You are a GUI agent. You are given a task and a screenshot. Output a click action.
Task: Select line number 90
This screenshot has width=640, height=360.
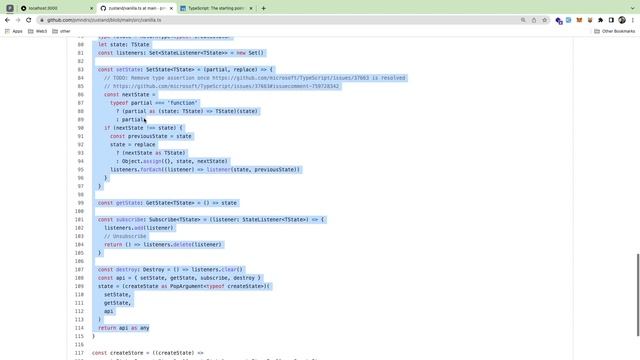tap(80, 128)
